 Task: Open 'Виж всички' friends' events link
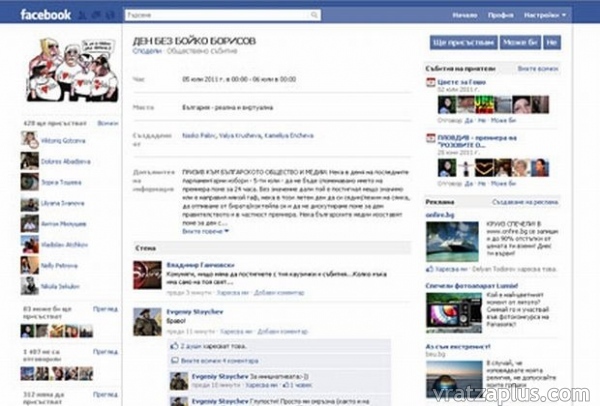point(538,69)
